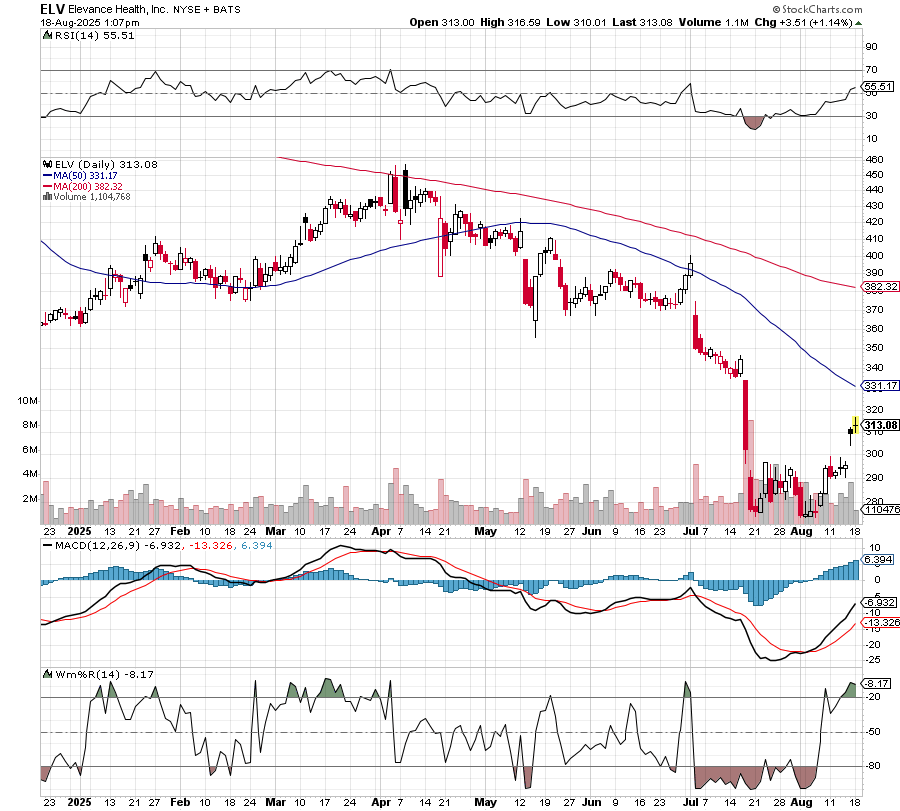Click the Mar label on bottom date axis
Image resolution: width=900 pixels, height=811 pixels.
[276, 802]
